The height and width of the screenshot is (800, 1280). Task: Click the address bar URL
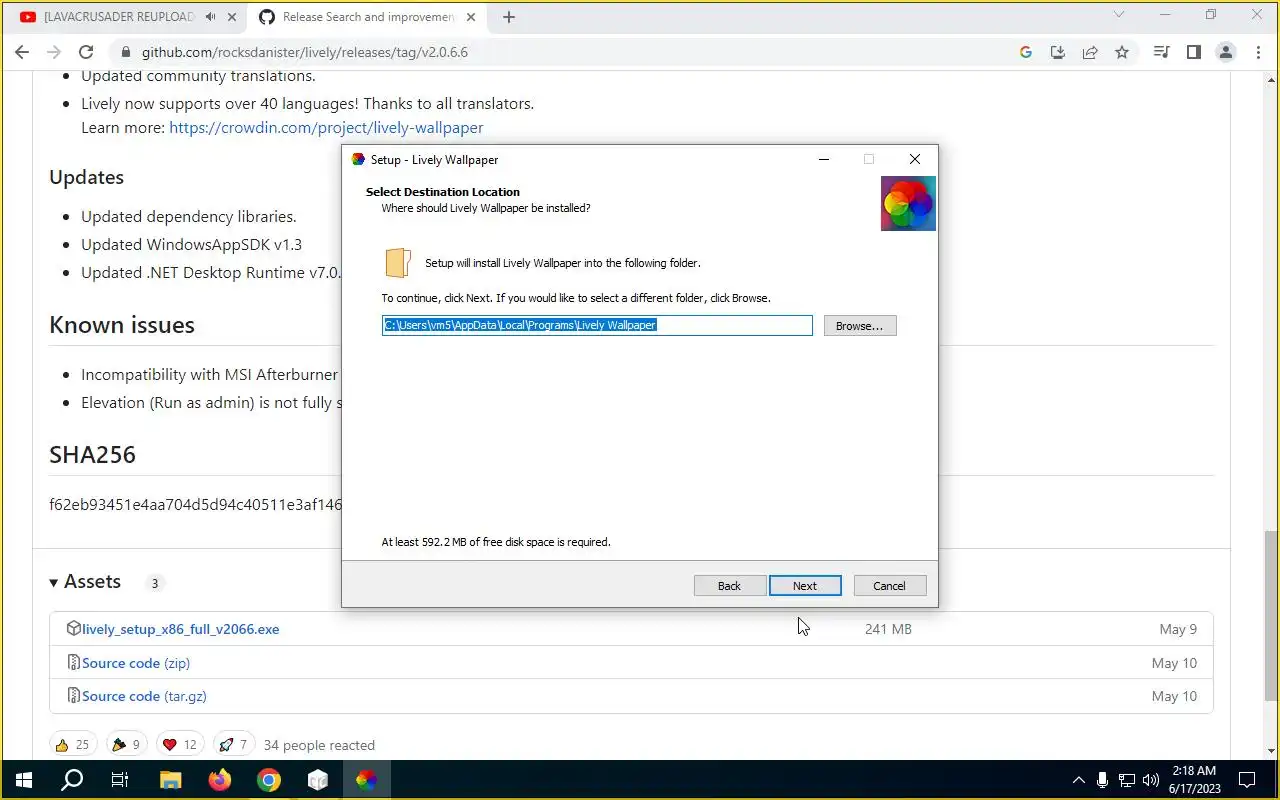click(304, 52)
